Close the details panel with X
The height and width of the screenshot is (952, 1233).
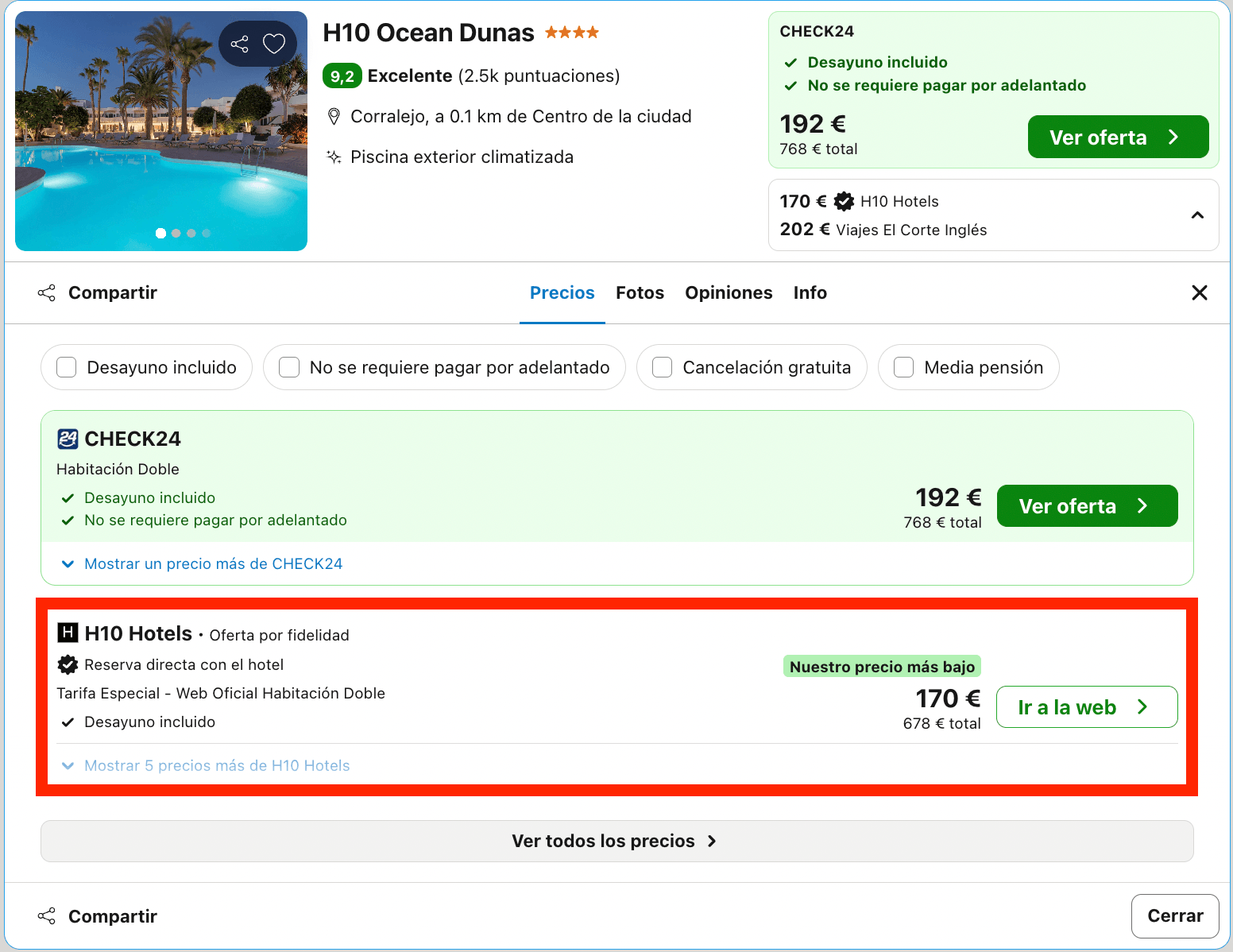tap(1200, 292)
